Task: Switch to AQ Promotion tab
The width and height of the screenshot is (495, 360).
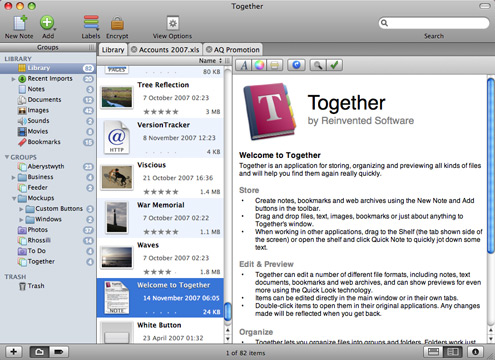Action: point(236,50)
